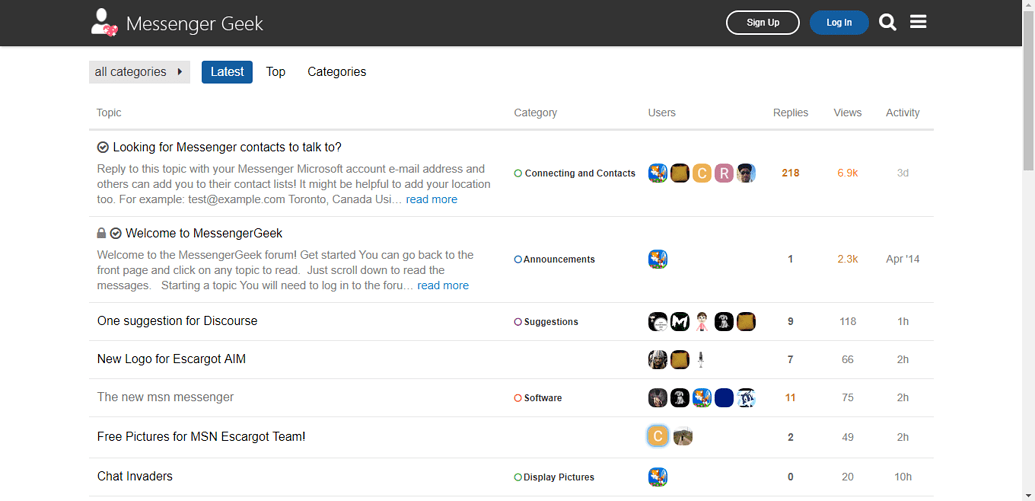Click the 218 replies count
1035x501 pixels.
tap(791, 174)
